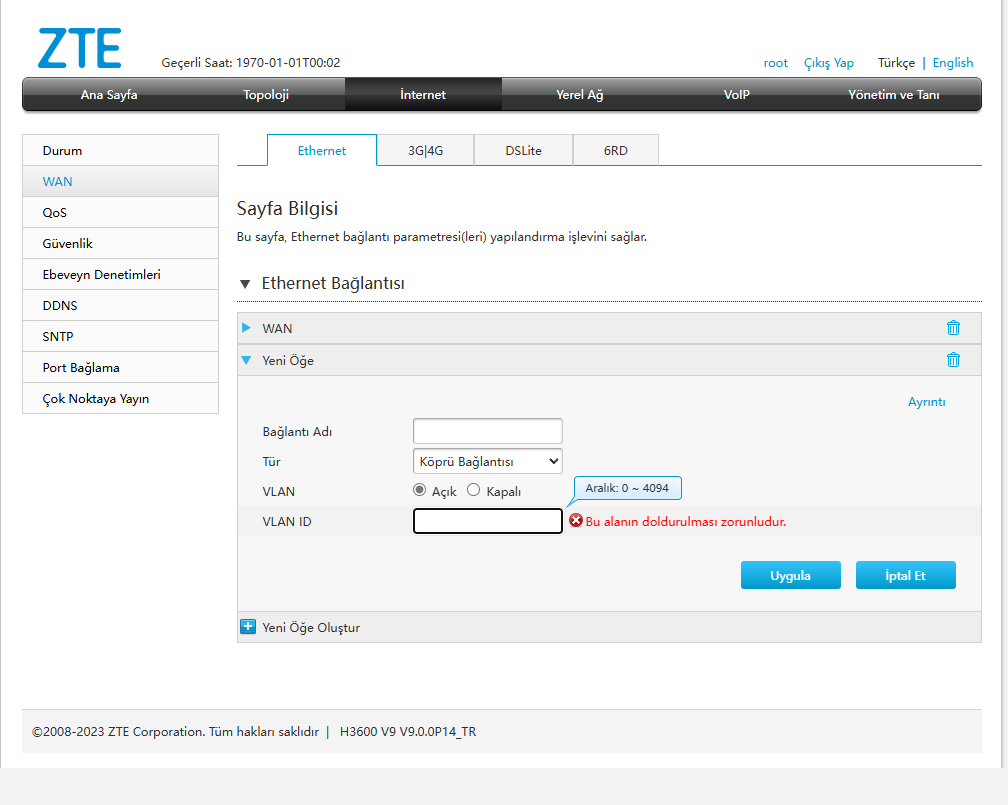
Task: Click the ZTE logo
Action: tap(80, 48)
